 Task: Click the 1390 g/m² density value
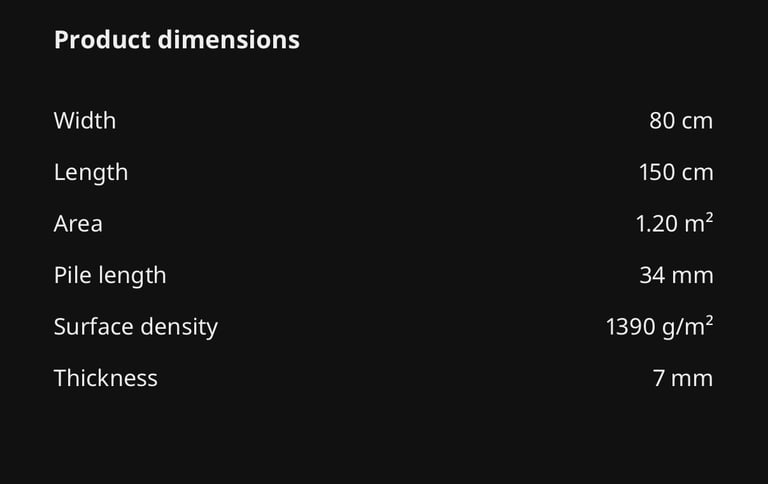coord(659,326)
